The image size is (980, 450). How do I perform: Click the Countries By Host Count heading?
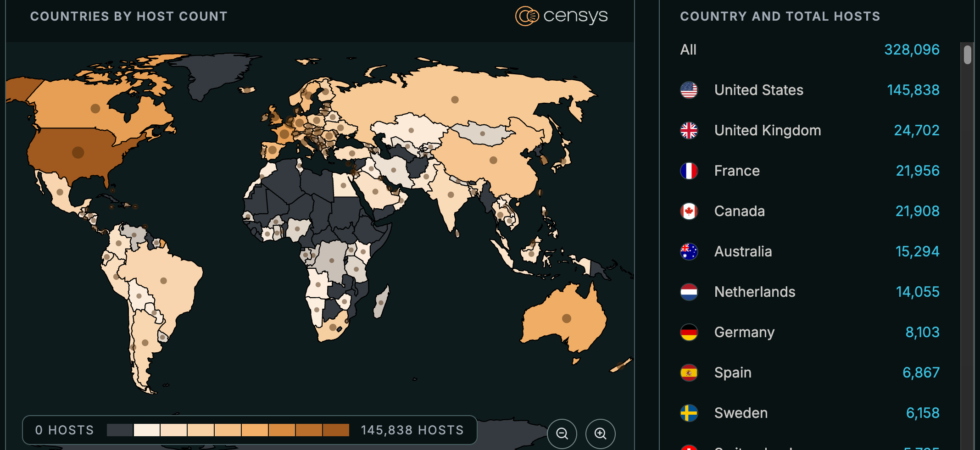[129, 16]
